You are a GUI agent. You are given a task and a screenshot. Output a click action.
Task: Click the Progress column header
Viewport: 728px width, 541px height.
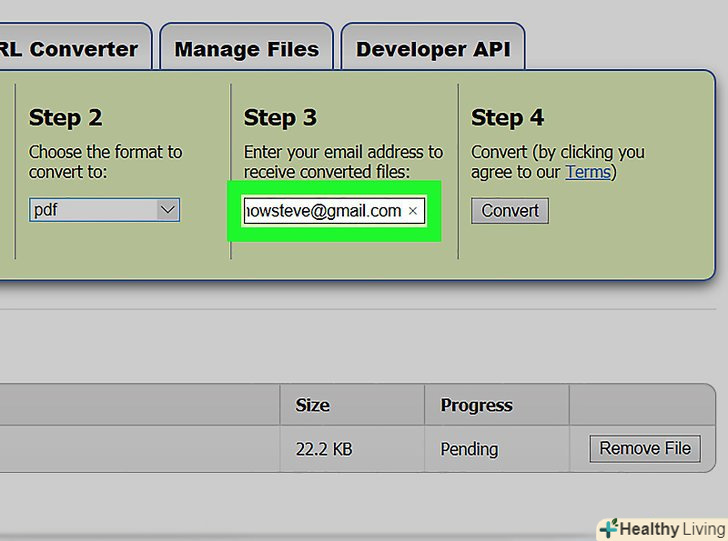coord(476,405)
